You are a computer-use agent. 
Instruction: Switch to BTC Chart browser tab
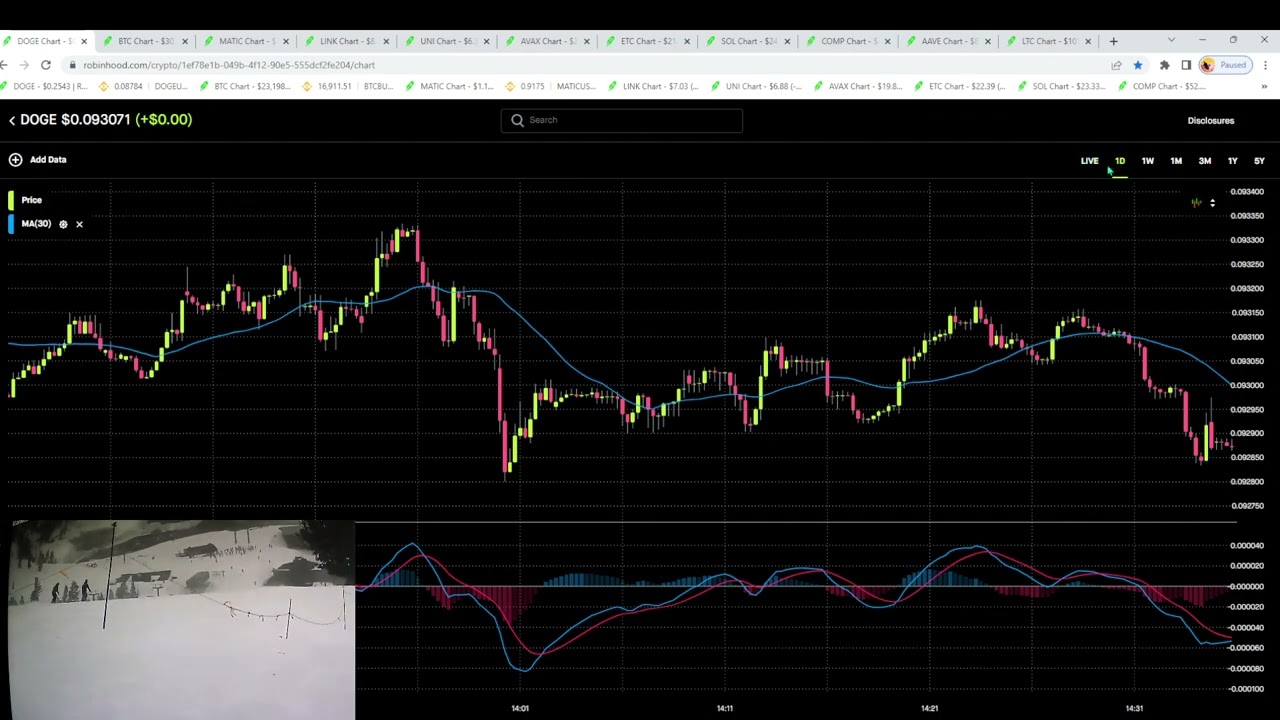pyautogui.click(x=146, y=41)
